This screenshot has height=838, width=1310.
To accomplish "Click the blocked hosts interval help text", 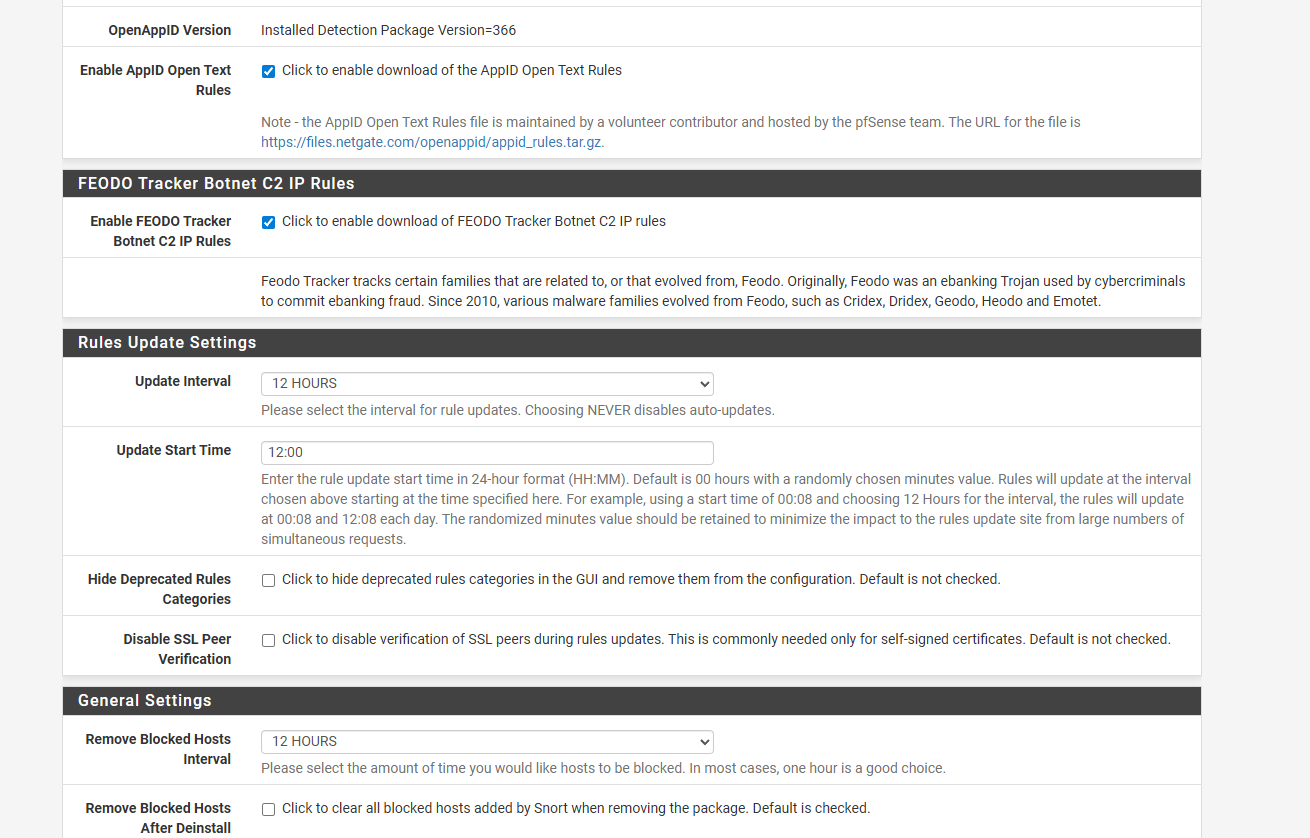I will point(602,768).
